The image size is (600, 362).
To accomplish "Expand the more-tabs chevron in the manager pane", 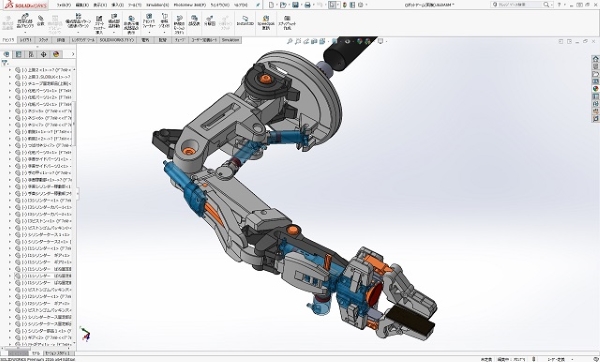I will (73, 54).
